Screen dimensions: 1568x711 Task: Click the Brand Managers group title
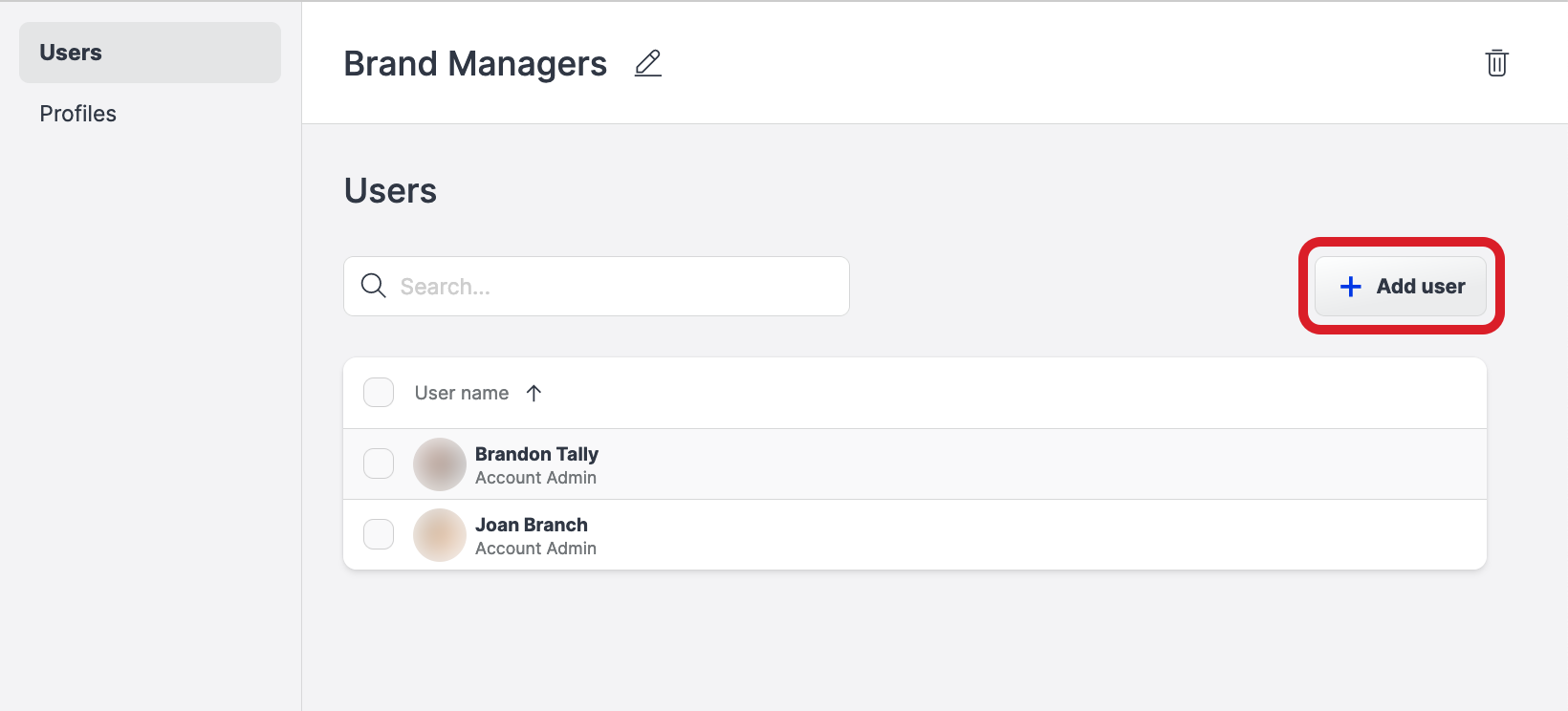click(x=475, y=64)
